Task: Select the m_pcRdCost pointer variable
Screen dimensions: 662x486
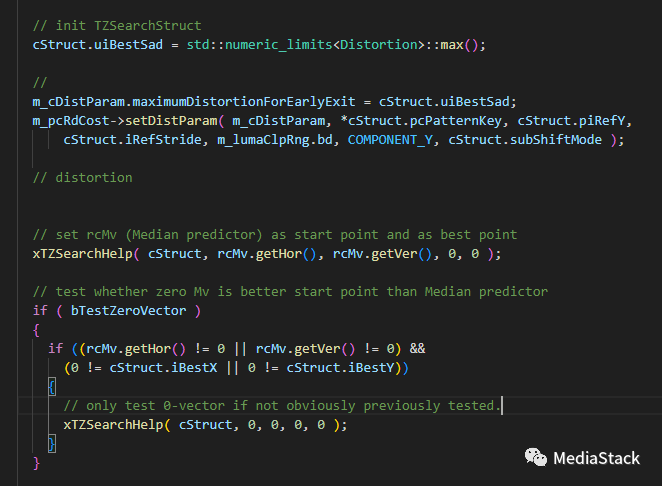Action: [72, 120]
